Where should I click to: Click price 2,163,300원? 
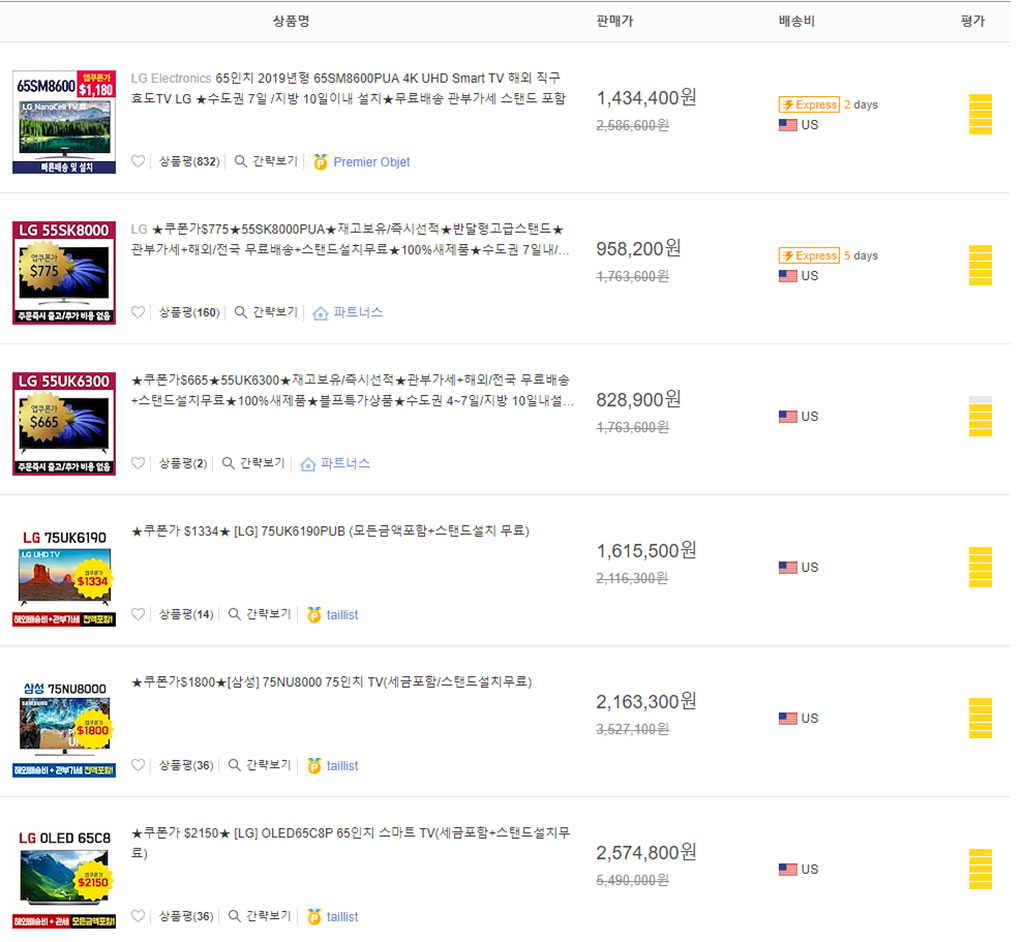[x=647, y=702]
